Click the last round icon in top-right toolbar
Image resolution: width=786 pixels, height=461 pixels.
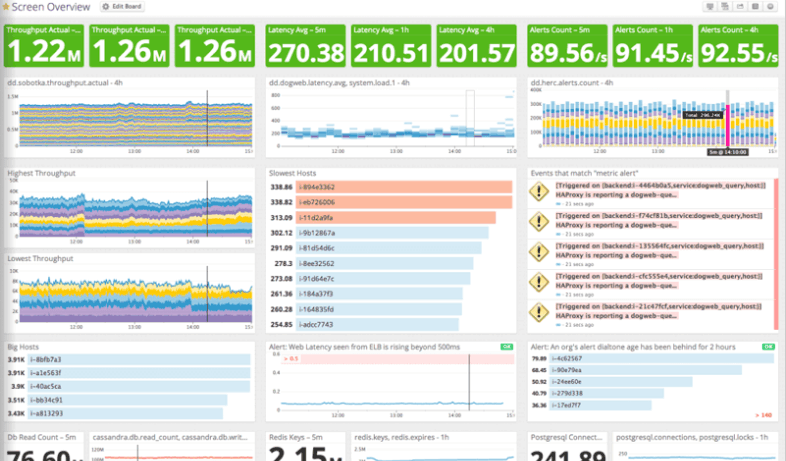coord(771,7)
